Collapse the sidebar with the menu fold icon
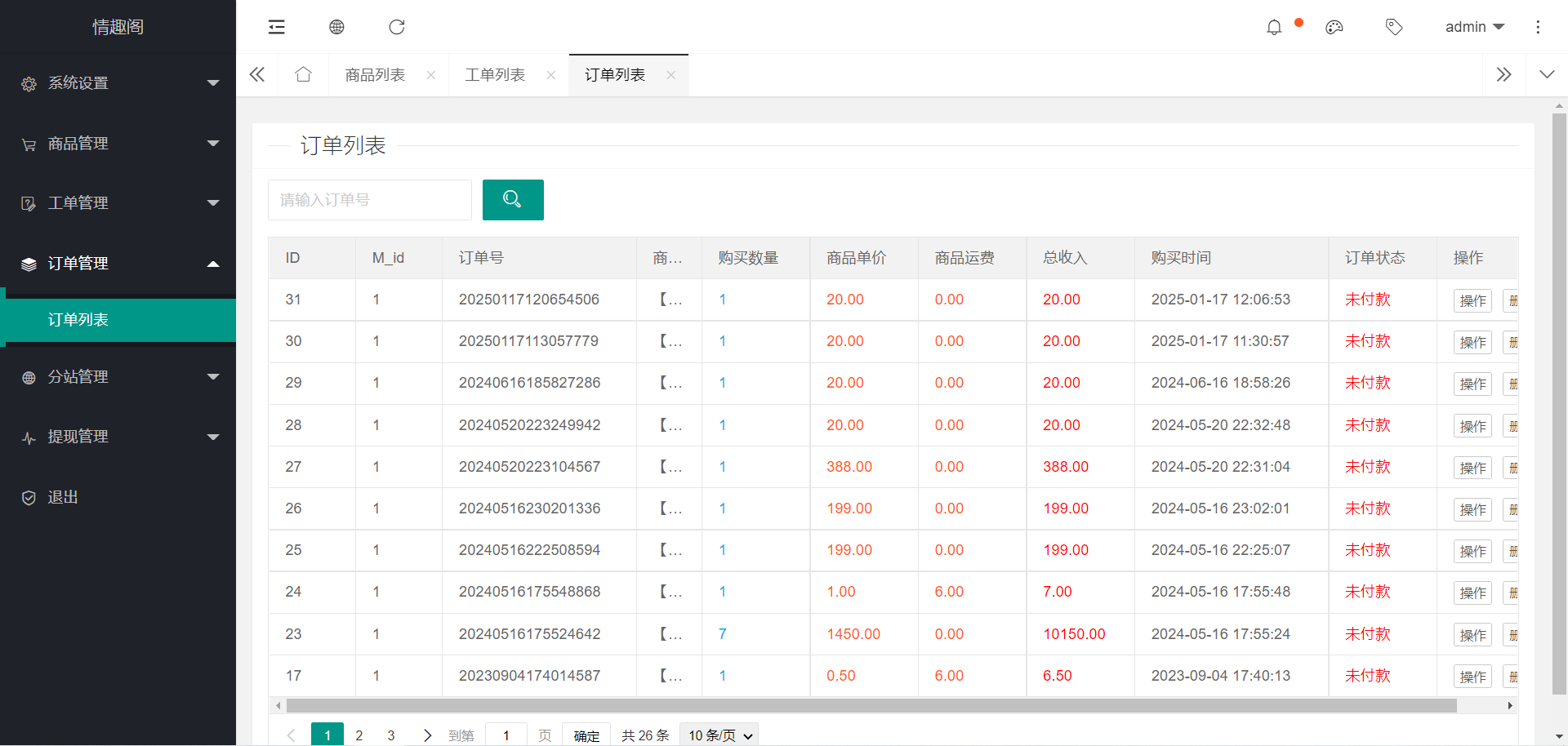 (x=277, y=27)
